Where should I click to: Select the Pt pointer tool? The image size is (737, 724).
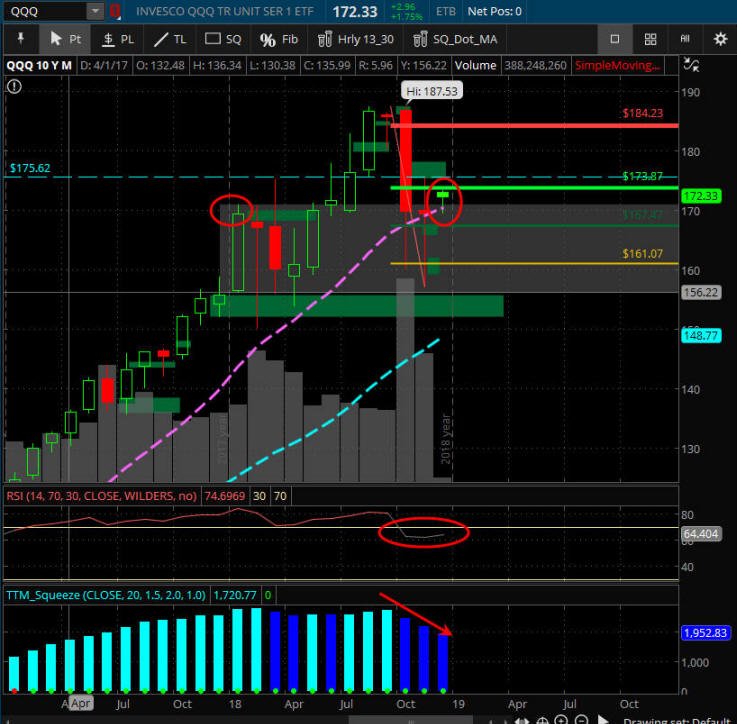tap(65, 39)
